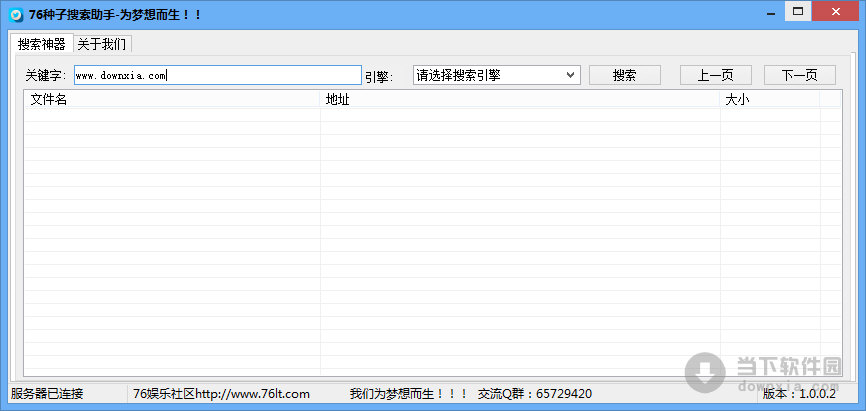
Task: Sort by the 大小 column header
Action: pyautogui.click(x=770, y=99)
